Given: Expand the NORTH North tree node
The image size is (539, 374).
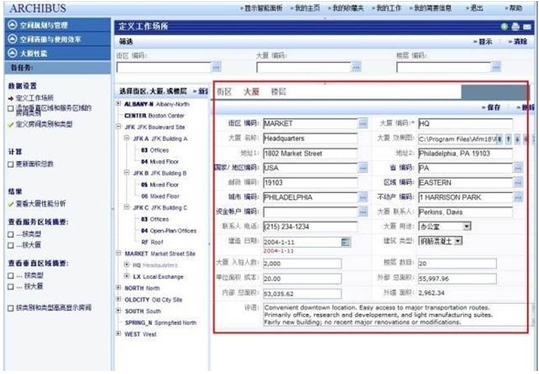Looking at the screenshot, I should coord(118,288).
